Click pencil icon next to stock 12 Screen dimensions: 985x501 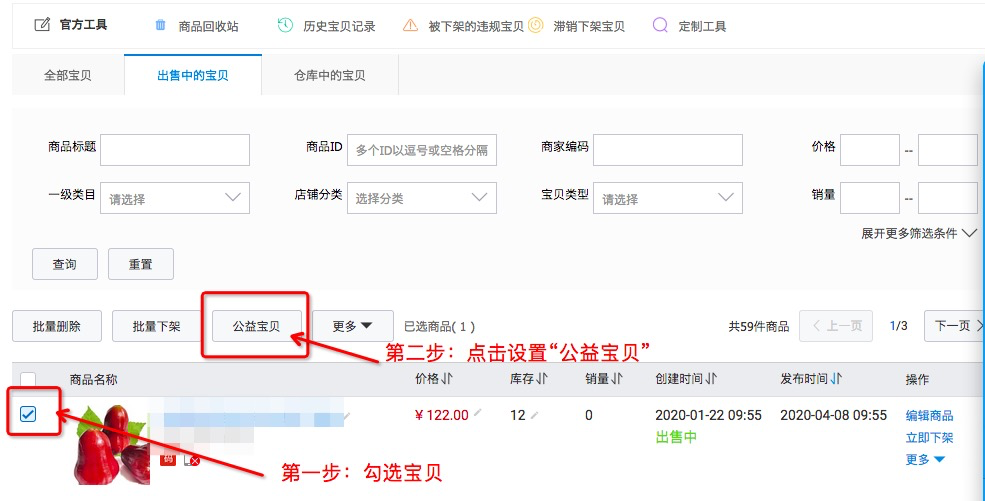[535, 415]
